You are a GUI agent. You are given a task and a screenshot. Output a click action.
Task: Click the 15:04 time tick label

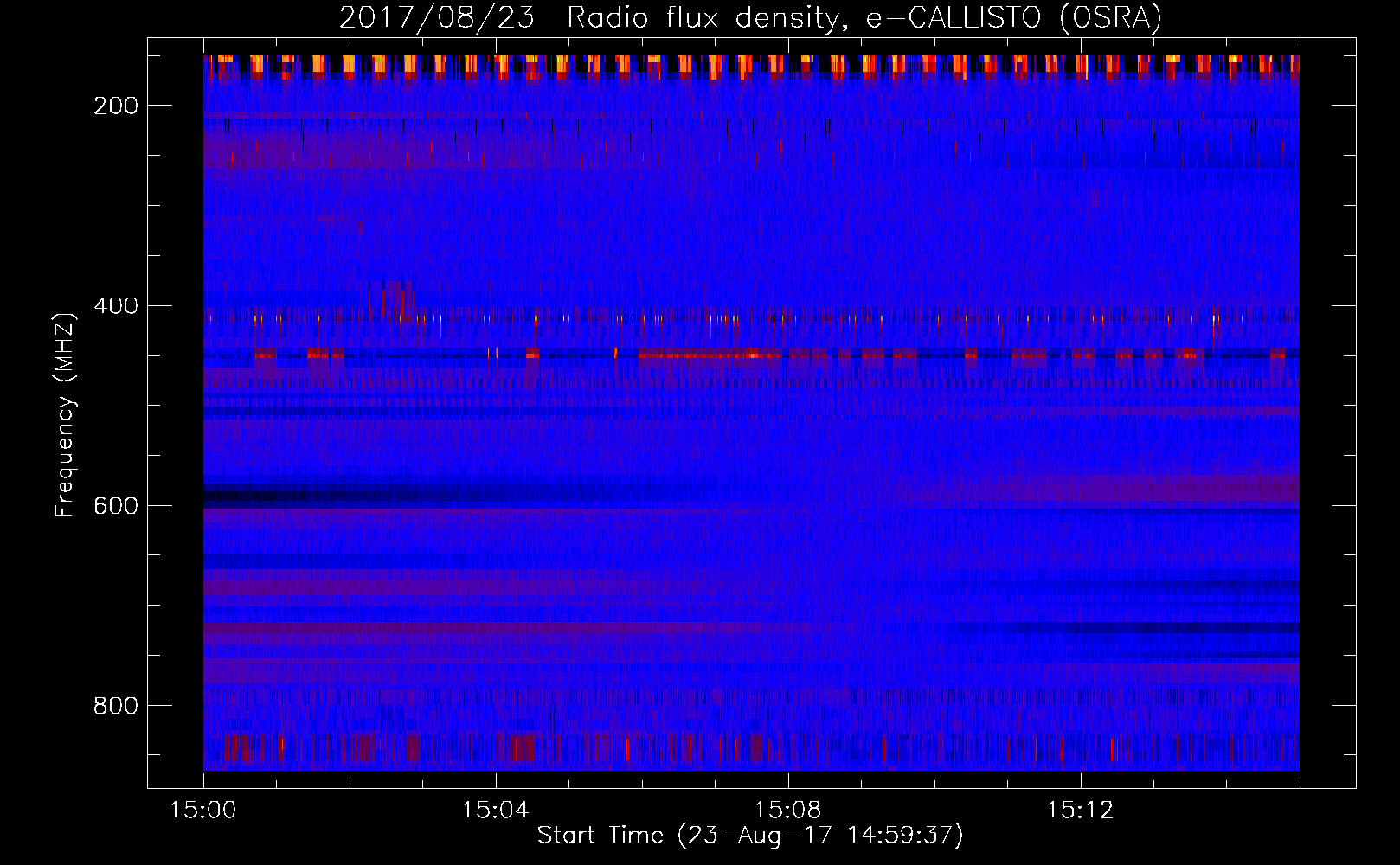pos(496,811)
